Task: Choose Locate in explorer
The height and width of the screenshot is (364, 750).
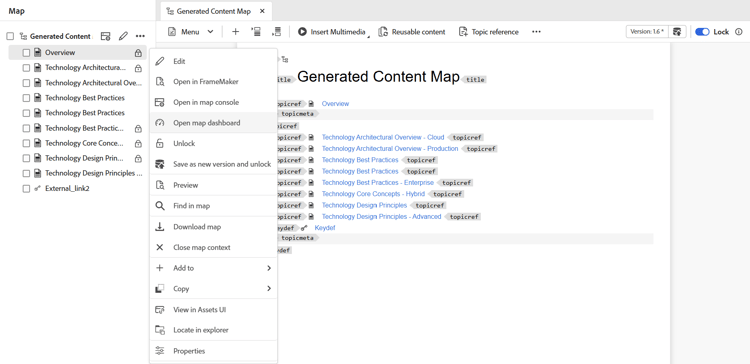Action: tap(213, 330)
